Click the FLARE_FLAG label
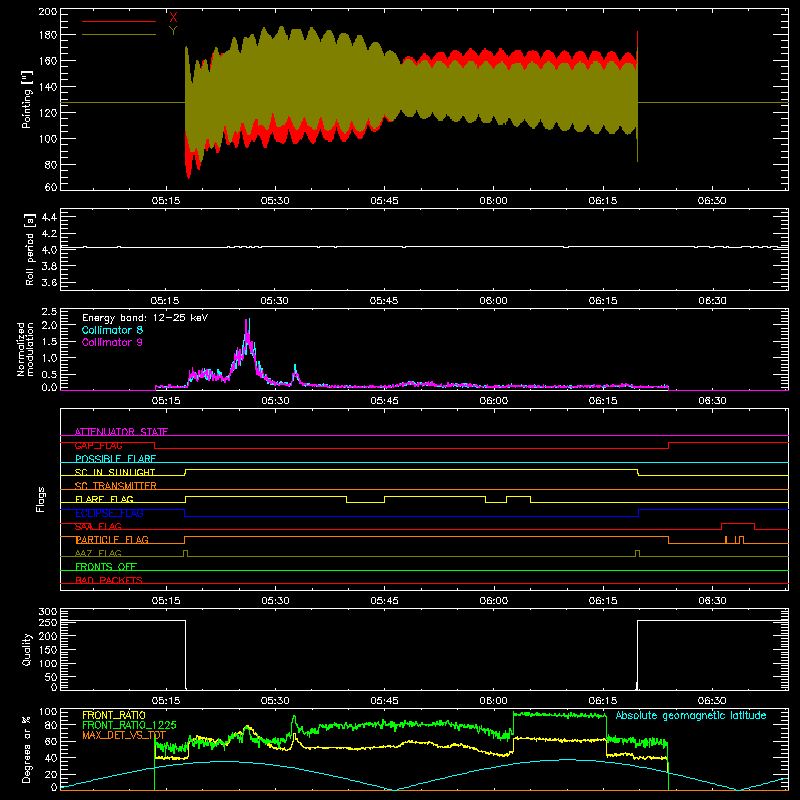 click(104, 499)
